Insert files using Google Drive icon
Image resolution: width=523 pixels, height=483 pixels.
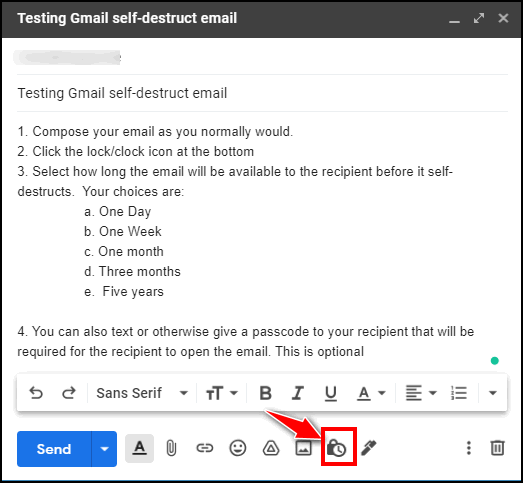(x=271, y=448)
